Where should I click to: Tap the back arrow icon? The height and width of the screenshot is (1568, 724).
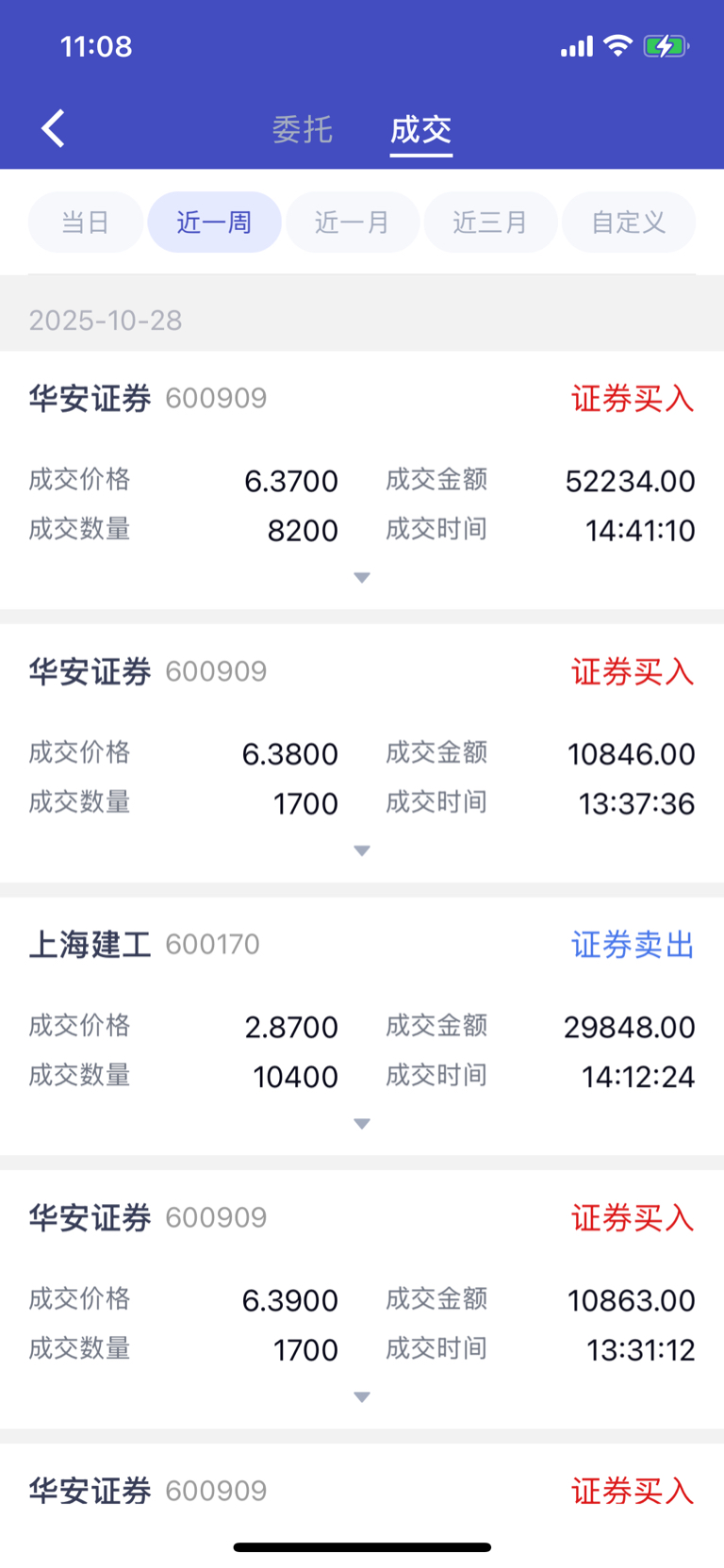pyautogui.click(x=54, y=128)
